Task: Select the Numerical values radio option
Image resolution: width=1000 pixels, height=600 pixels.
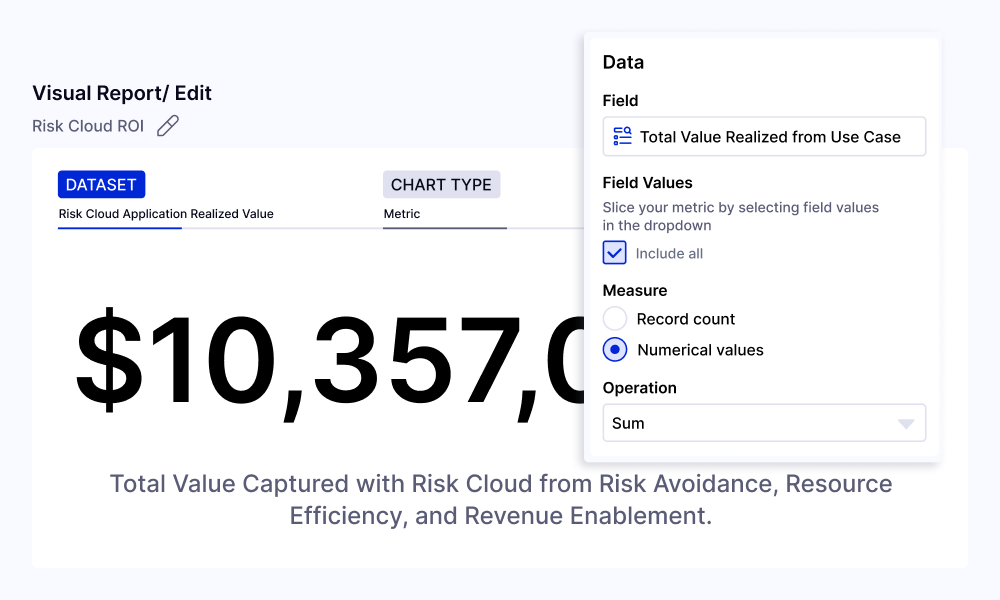Action: pyautogui.click(x=615, y=350)
